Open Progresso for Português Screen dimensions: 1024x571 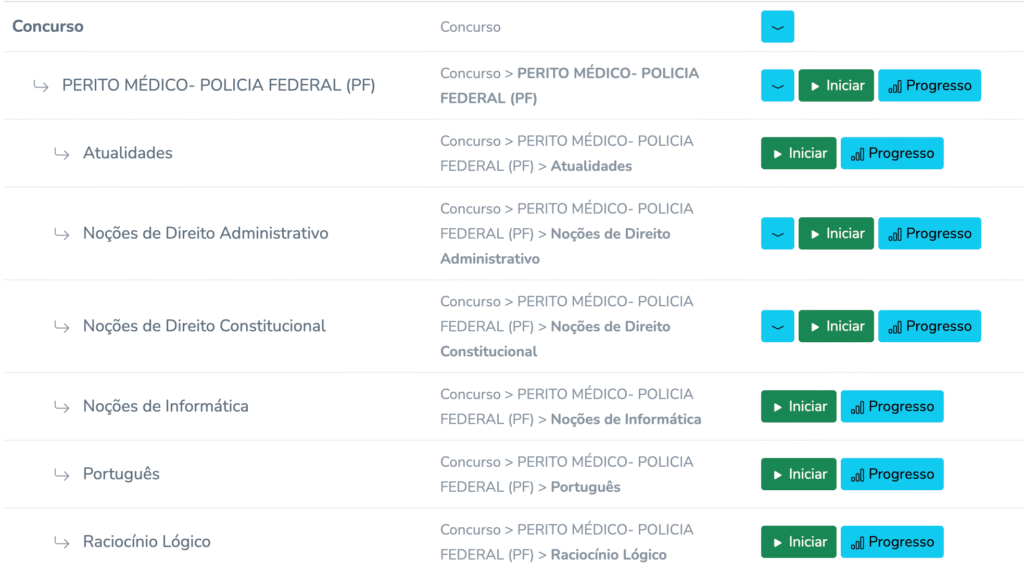(892, 474)
